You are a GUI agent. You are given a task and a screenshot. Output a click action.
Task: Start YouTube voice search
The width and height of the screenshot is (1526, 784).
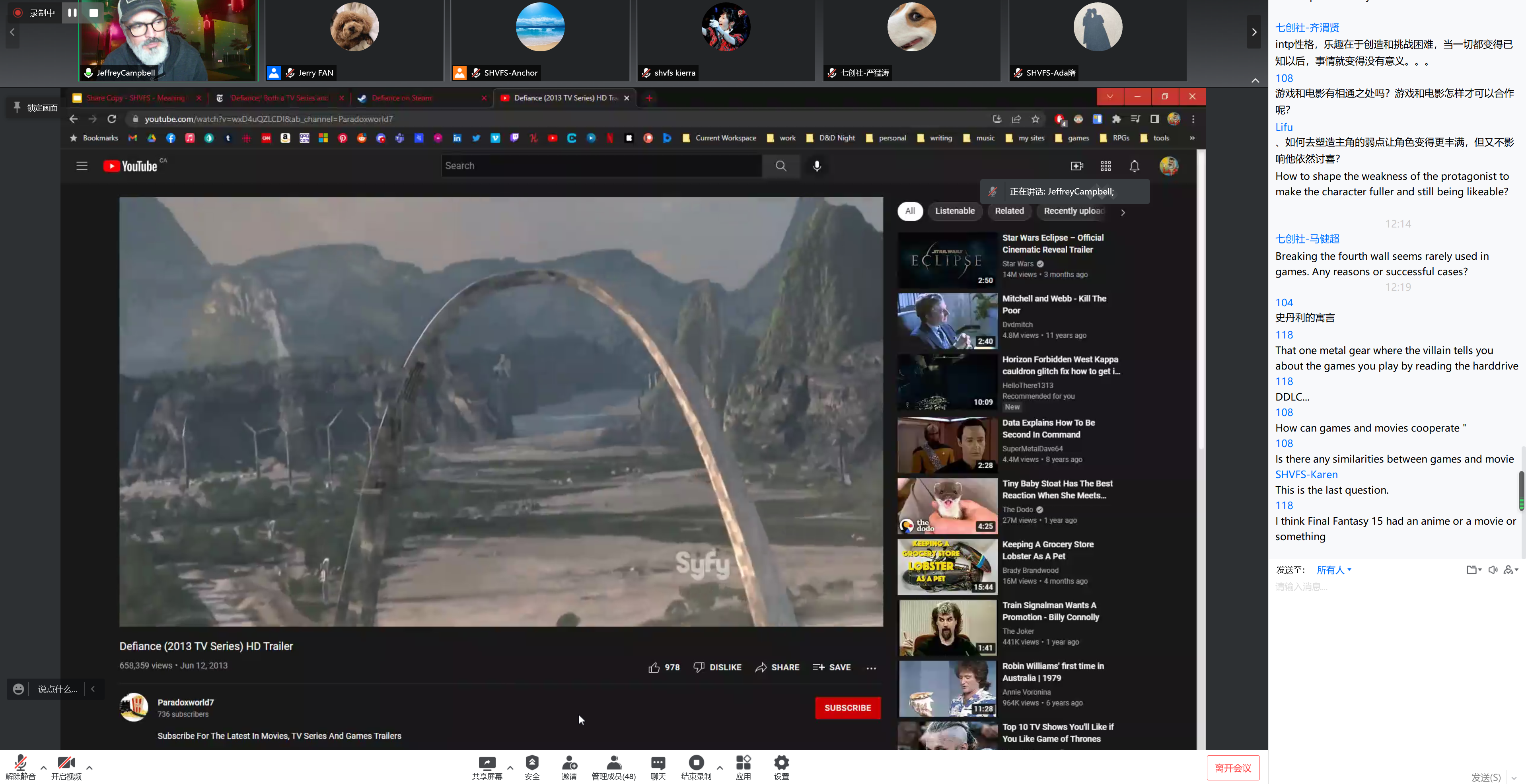[x=817, y=166]
